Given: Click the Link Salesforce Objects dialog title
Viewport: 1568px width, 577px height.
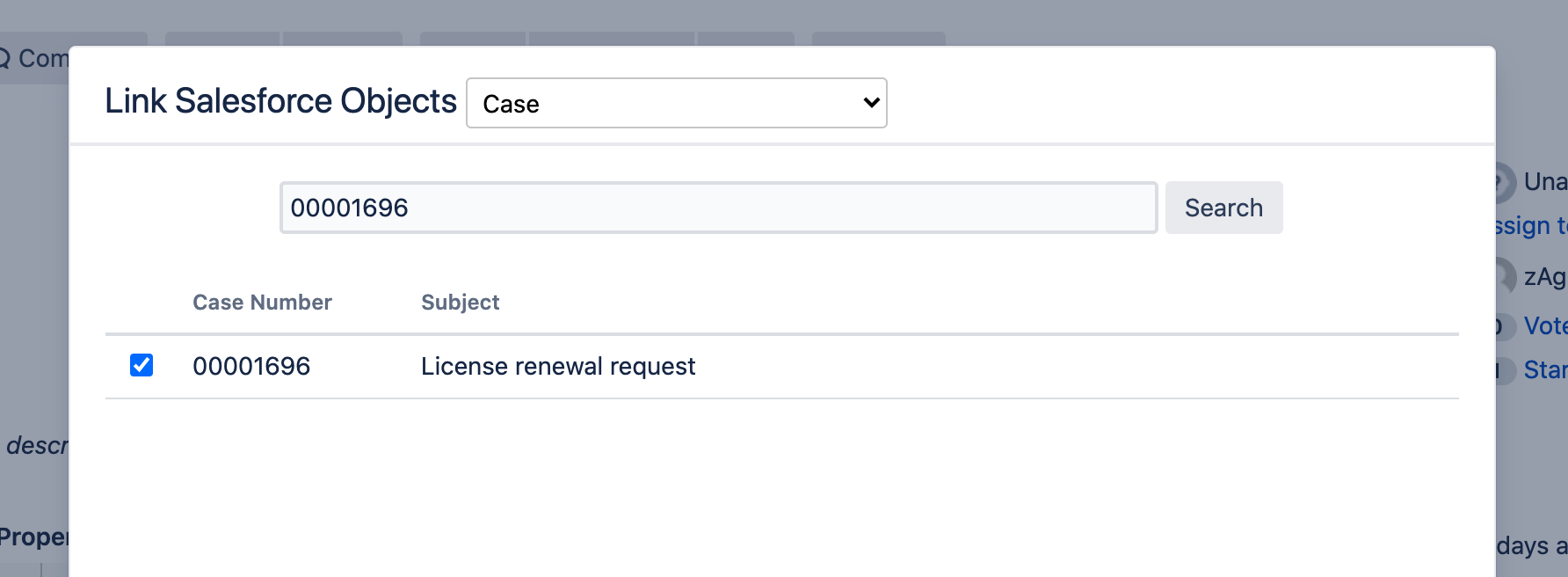Looking at the screenshot, I should pyautogui.click(x=280, y=101).
